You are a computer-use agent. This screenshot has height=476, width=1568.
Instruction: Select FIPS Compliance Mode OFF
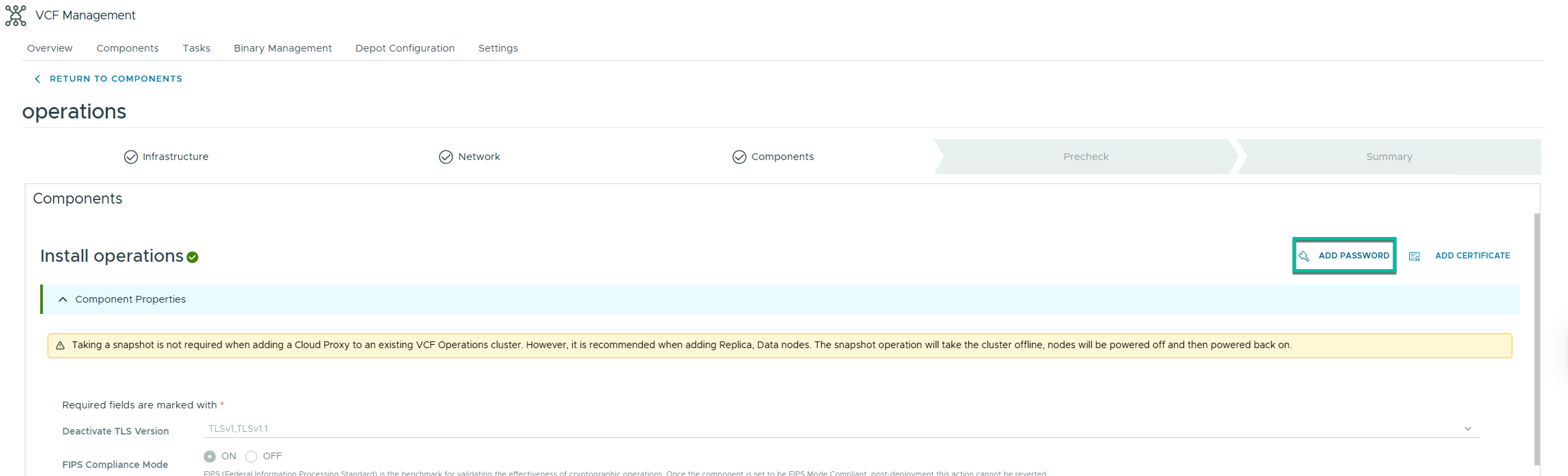coord(251,456)
